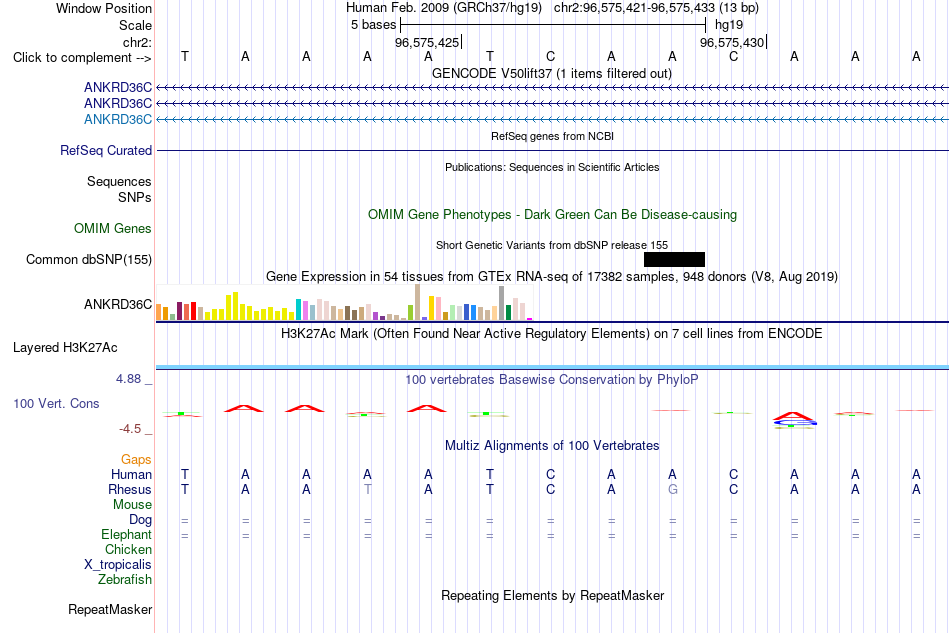Viewport: 950px width, 633px height.
Task: Open 'Publications: Sequences in Scientific Articles' title
Action: point(552,167)
